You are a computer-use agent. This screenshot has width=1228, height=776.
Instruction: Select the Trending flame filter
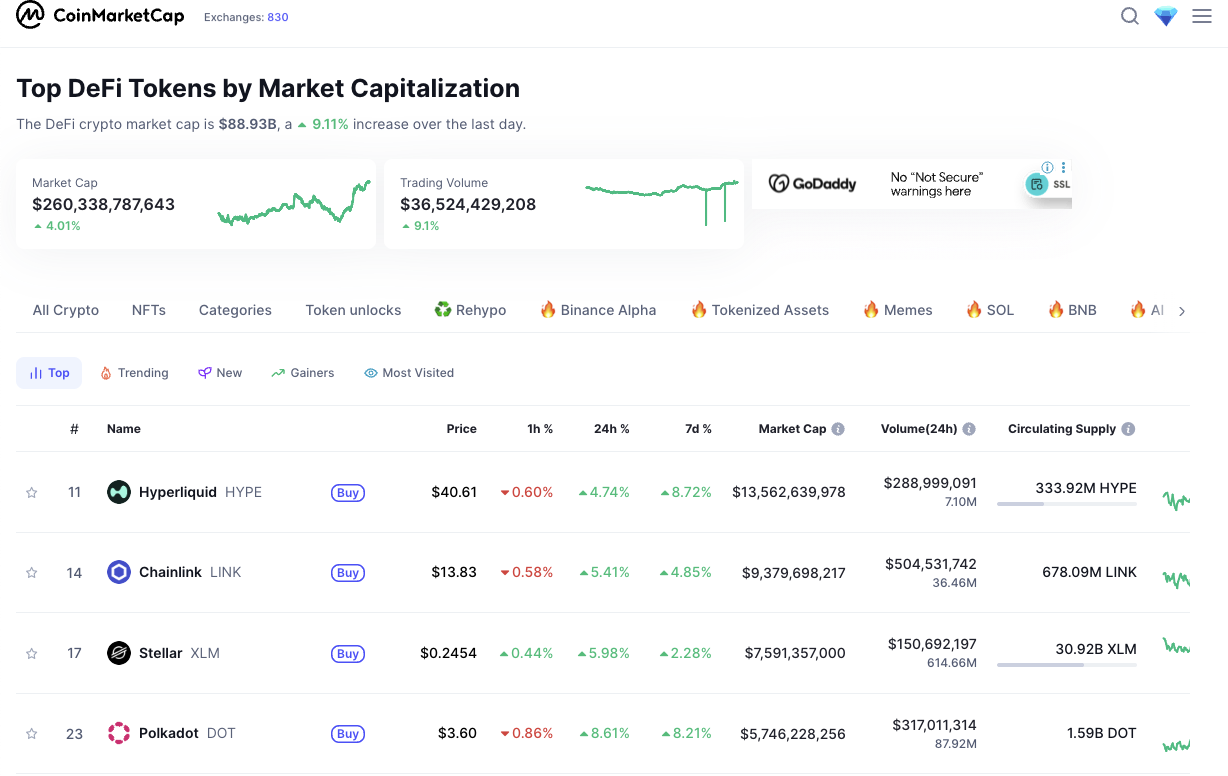pos(134,372)
